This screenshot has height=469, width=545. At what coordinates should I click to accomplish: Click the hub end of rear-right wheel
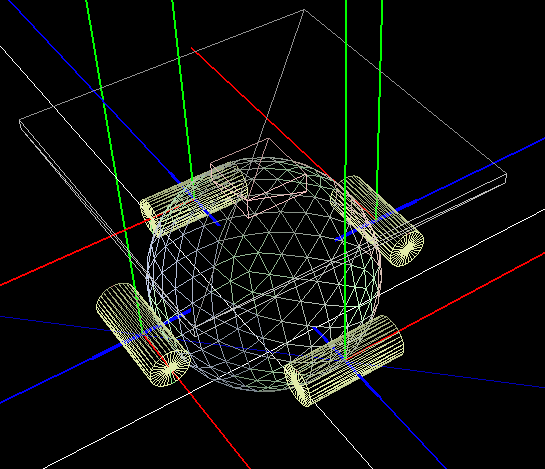pos(407,248)
